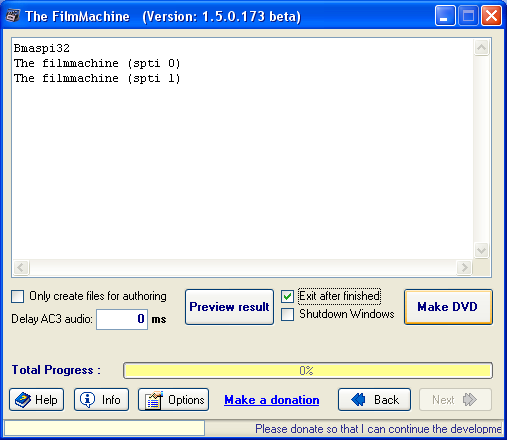The height and width of the screenshot is (440, 507).
Task: Start burning with Make DVD button
Action: click(x=448, y=307)
